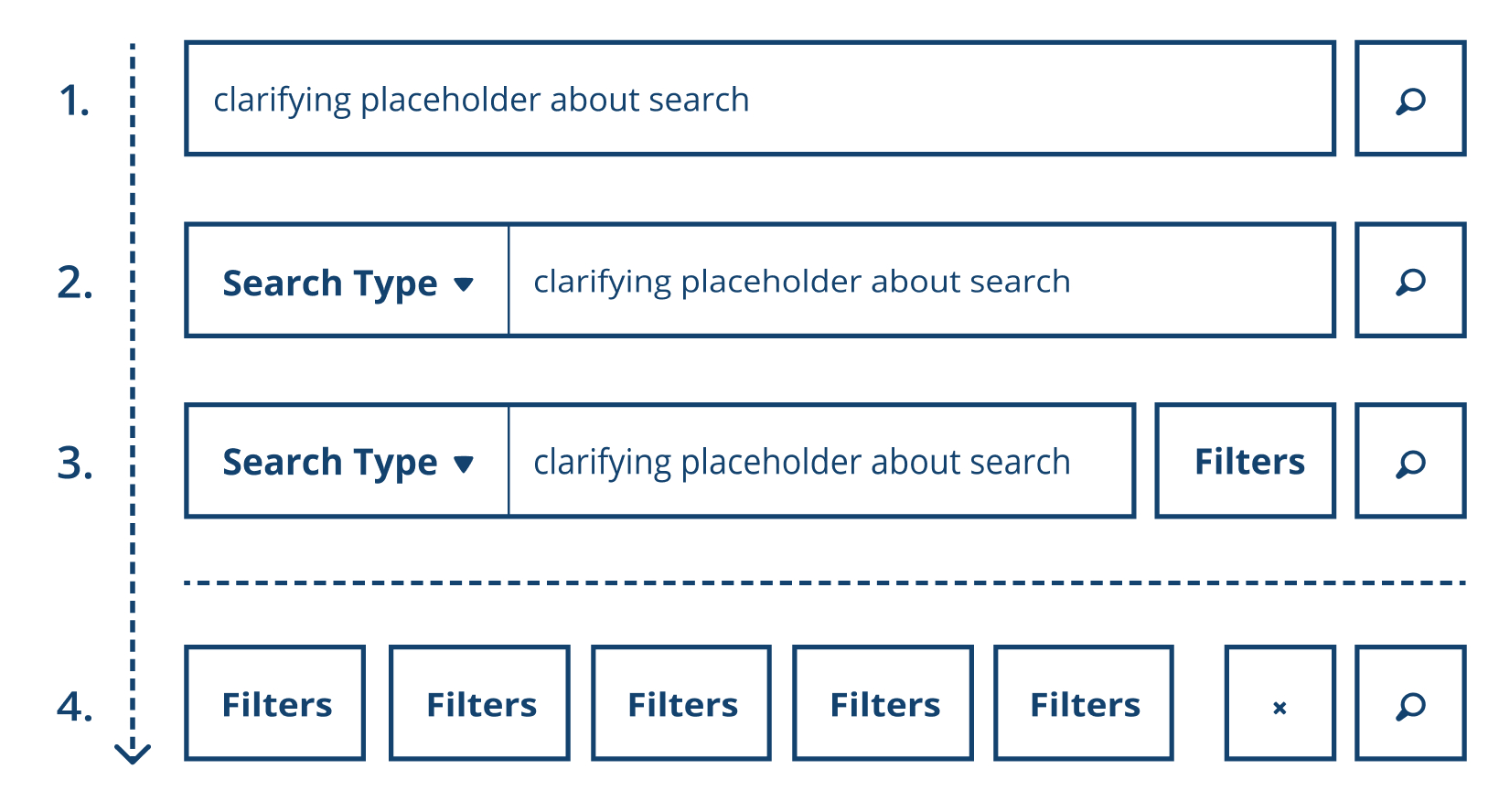Click the second Filters button in row 4
Viewport: 1499px width, 812px height.
(x=480, y=704)
